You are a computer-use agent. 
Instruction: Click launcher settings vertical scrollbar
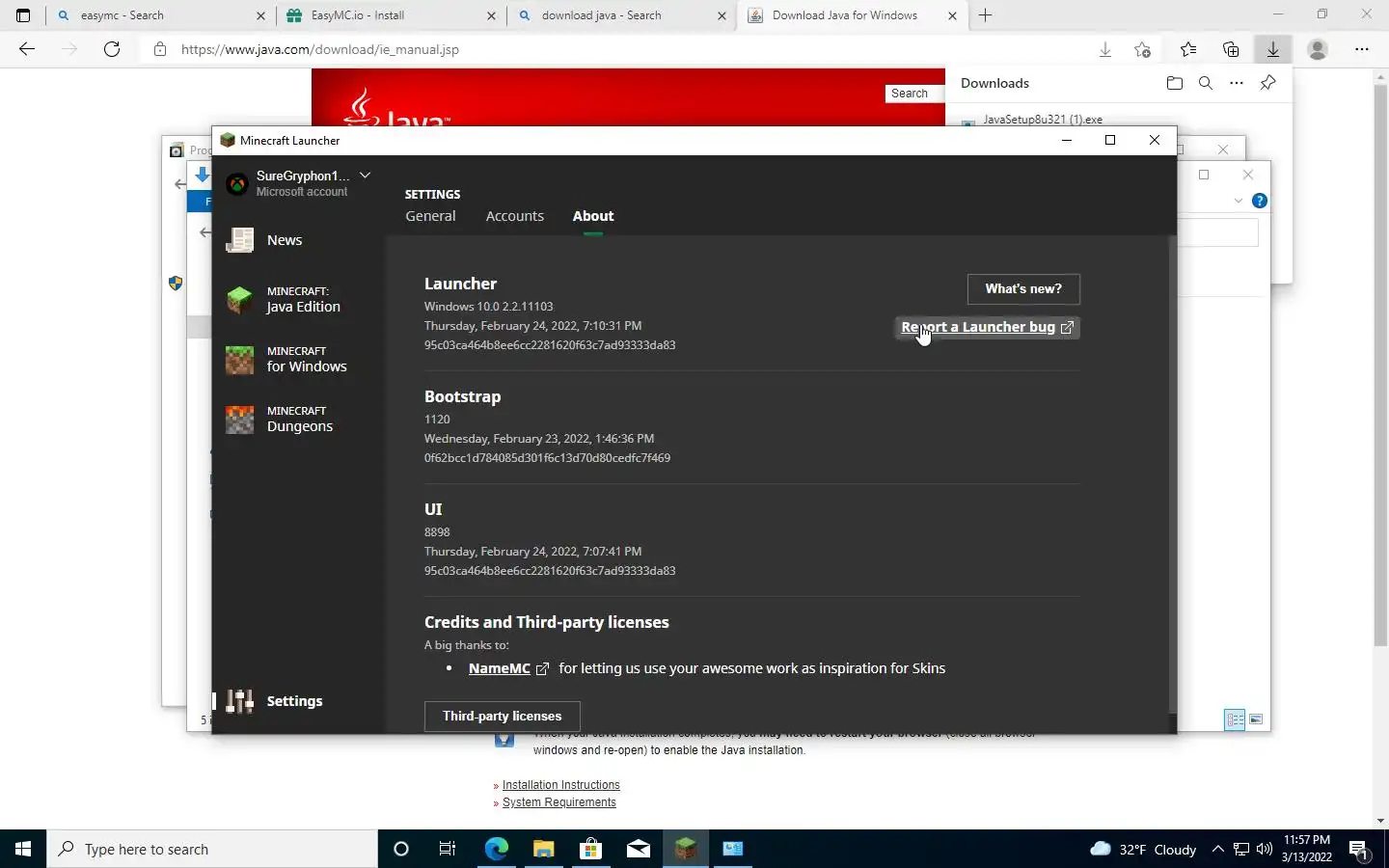(1172, 473)
